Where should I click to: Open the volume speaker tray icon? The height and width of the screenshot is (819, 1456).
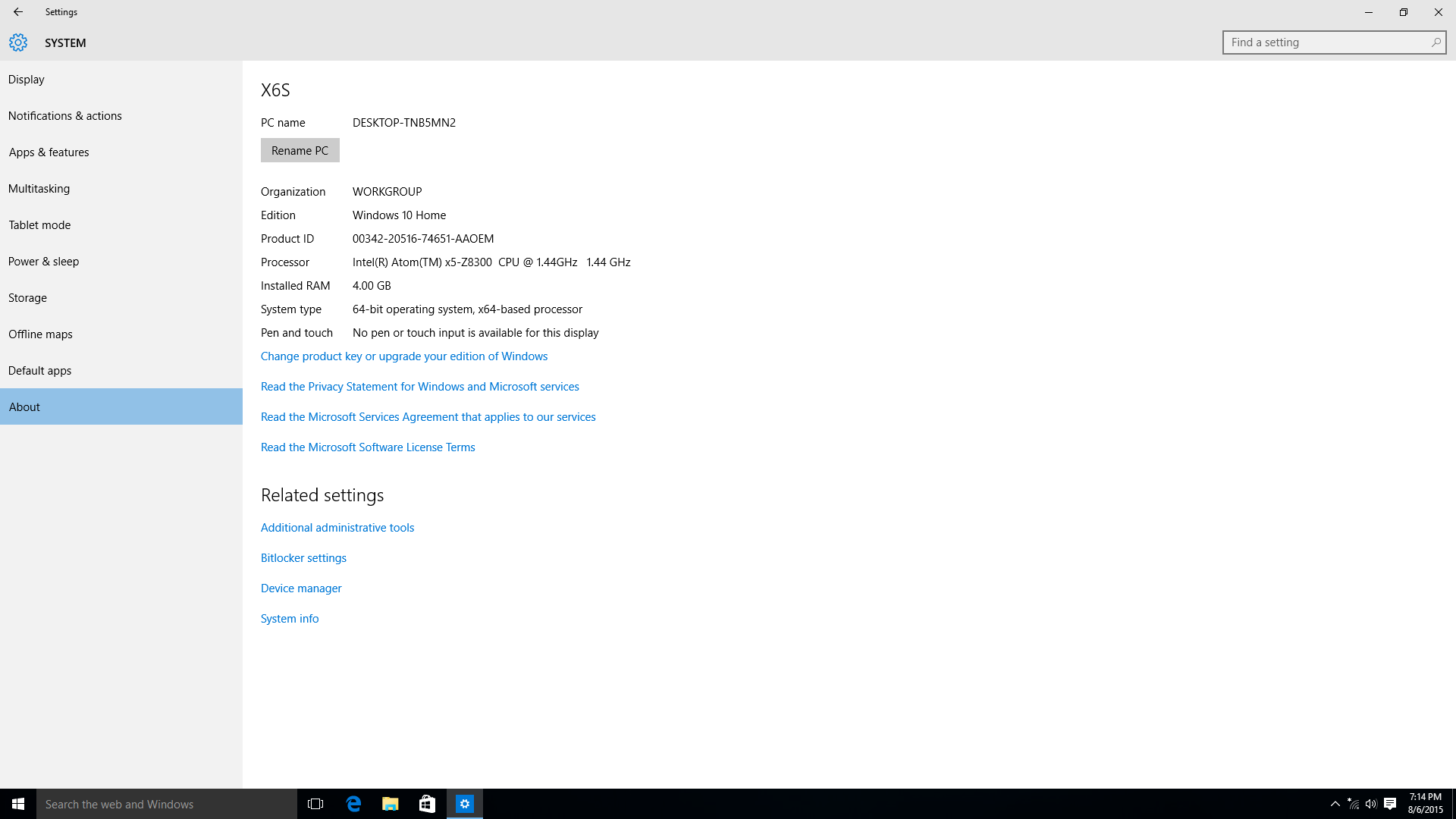(1371, 804)
